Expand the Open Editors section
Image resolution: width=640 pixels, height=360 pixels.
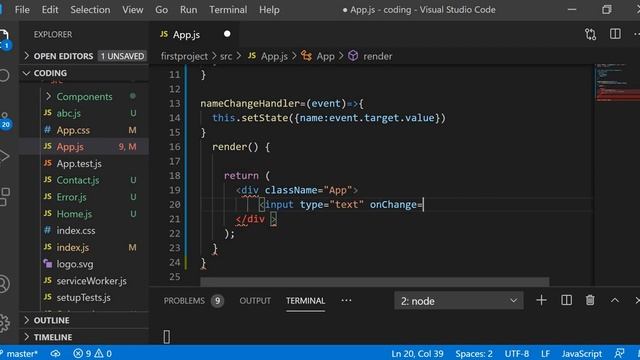(84, 56)
